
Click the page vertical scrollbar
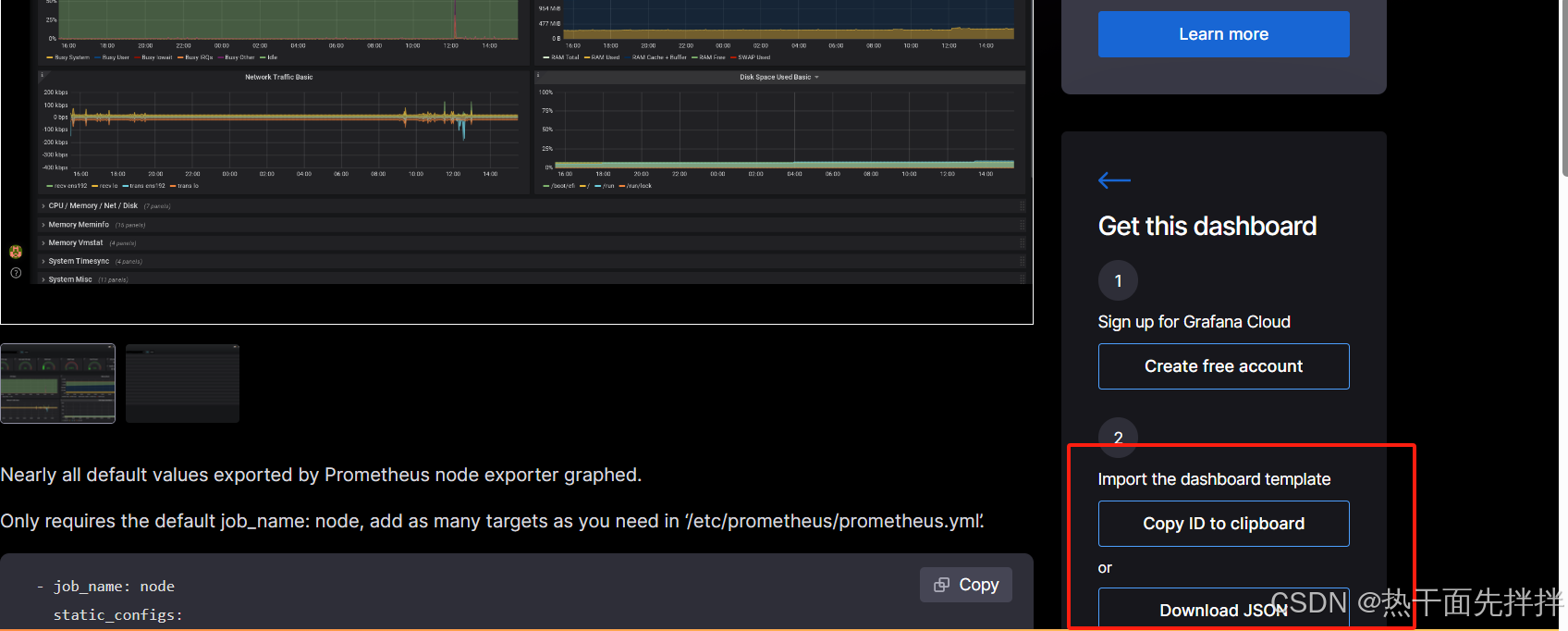click(1563, 88)
